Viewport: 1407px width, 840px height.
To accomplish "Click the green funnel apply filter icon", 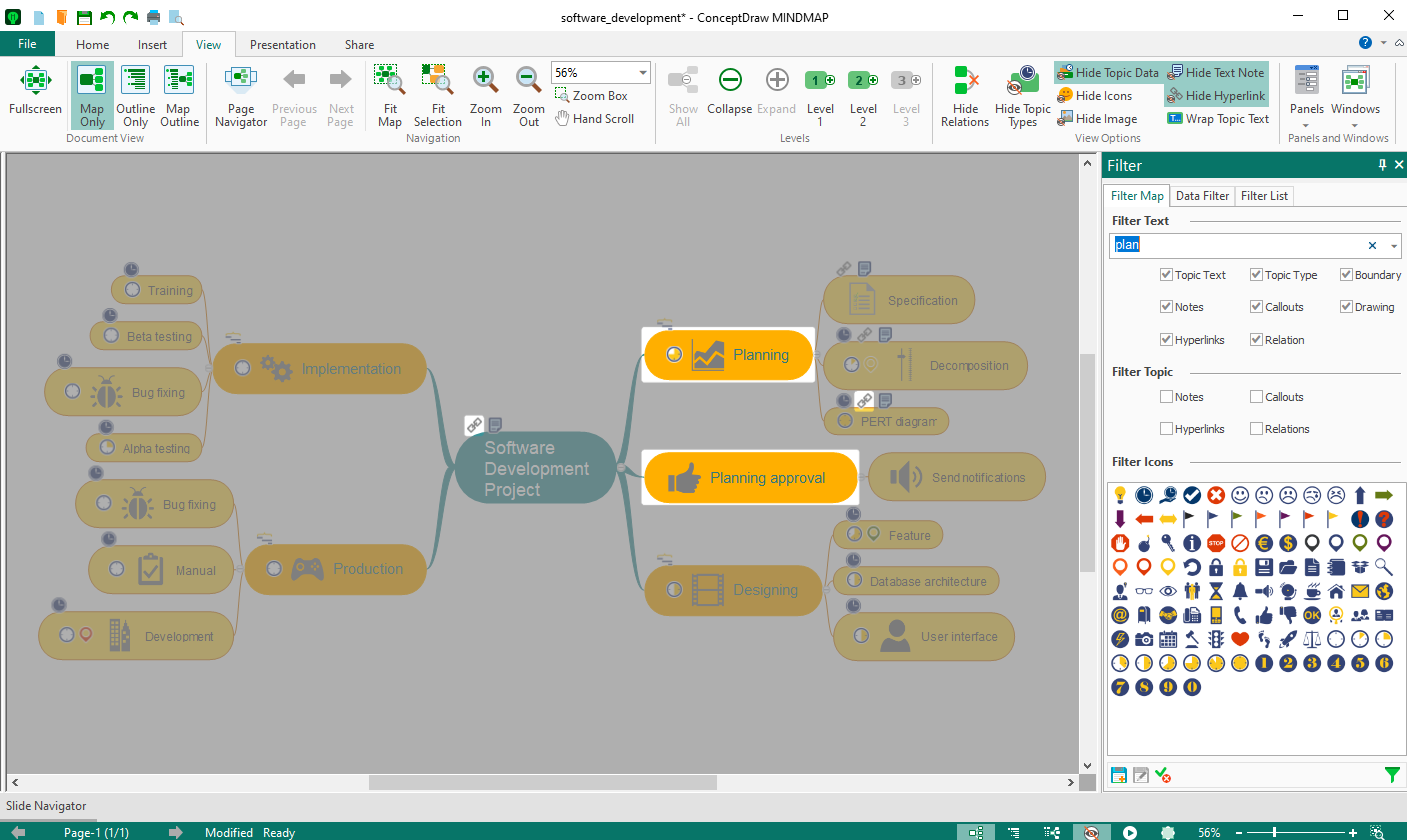I will point(1392,774).
